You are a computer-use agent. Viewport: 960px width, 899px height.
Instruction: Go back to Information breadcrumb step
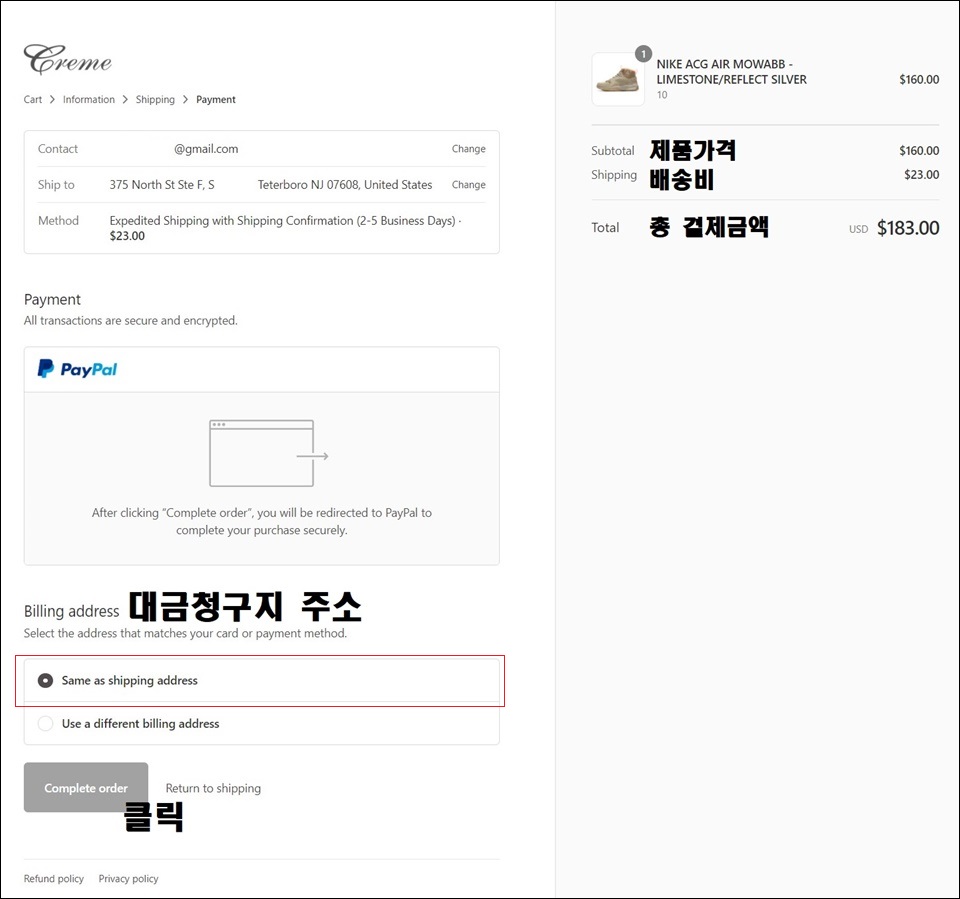[89, 99]
